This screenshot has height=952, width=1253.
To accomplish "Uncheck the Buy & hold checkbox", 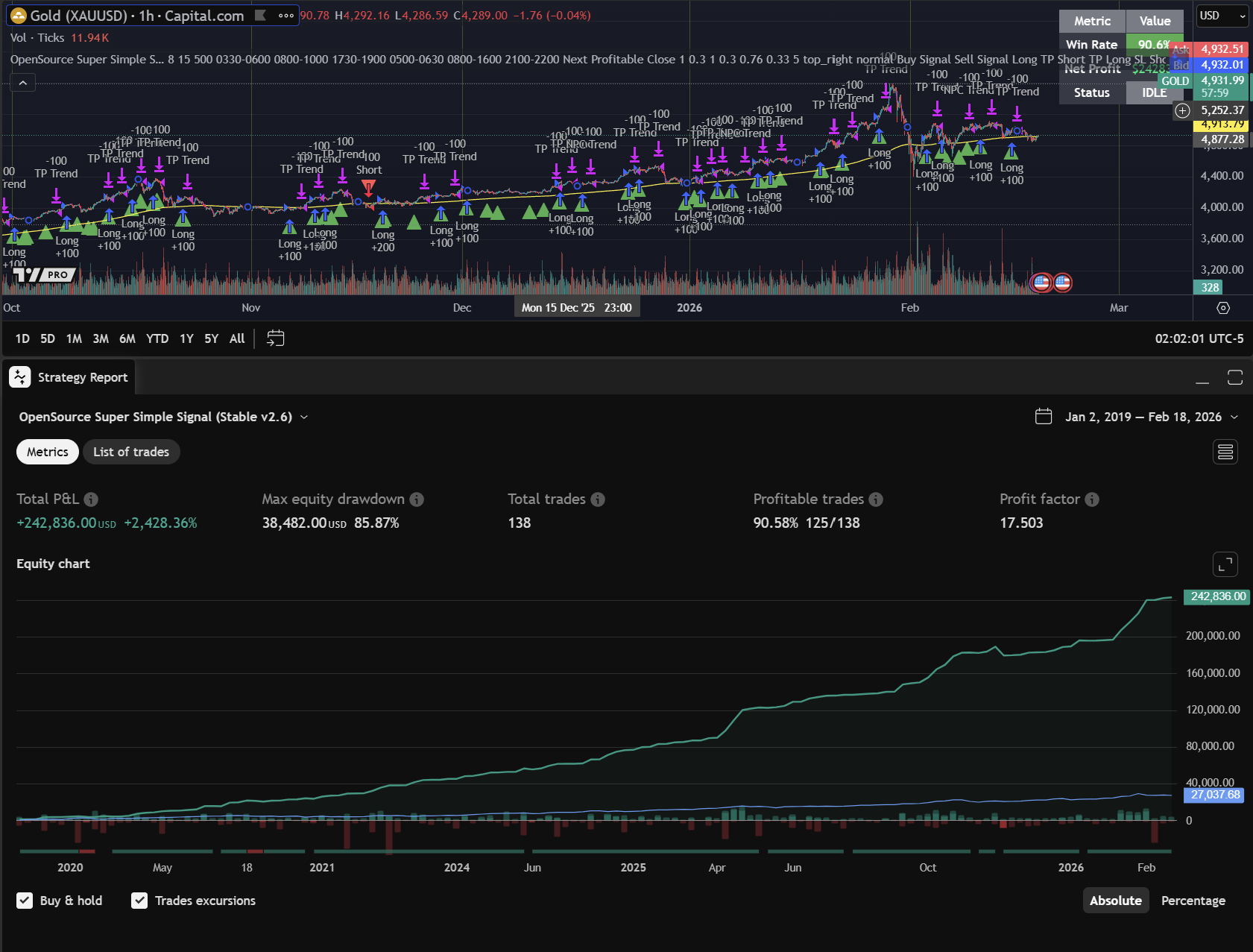I will click(x=25, y=901).
